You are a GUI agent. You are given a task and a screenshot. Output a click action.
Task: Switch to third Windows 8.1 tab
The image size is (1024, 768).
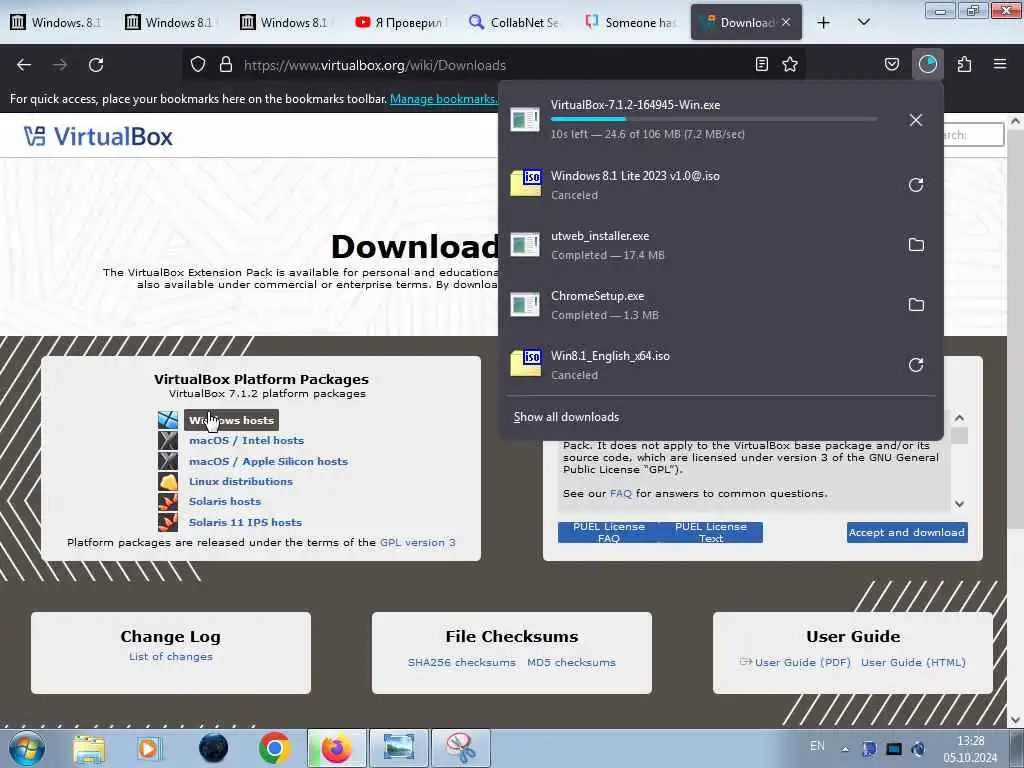click(x=285, y=23)
